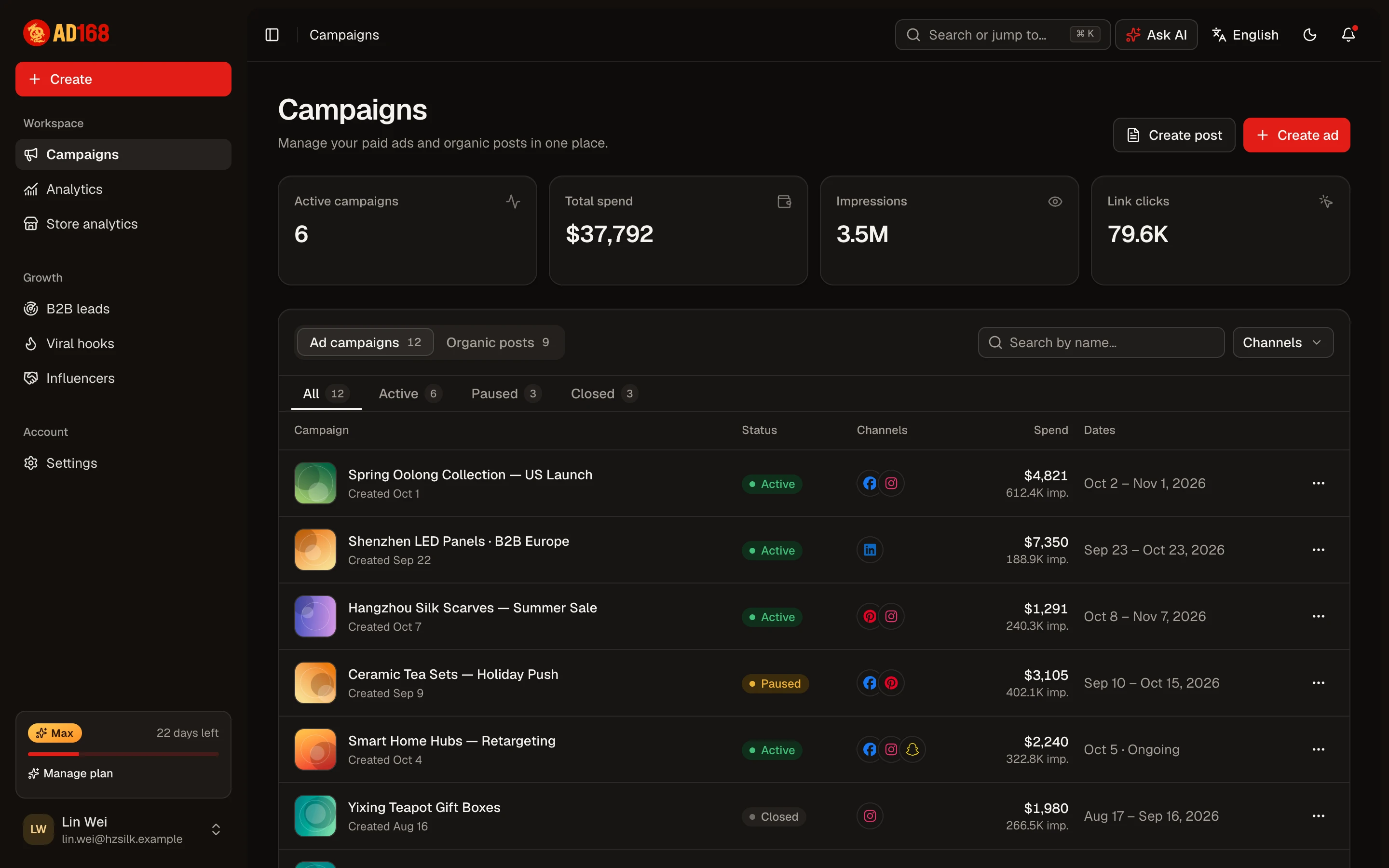Open the notifications bell

(1348, 35)
